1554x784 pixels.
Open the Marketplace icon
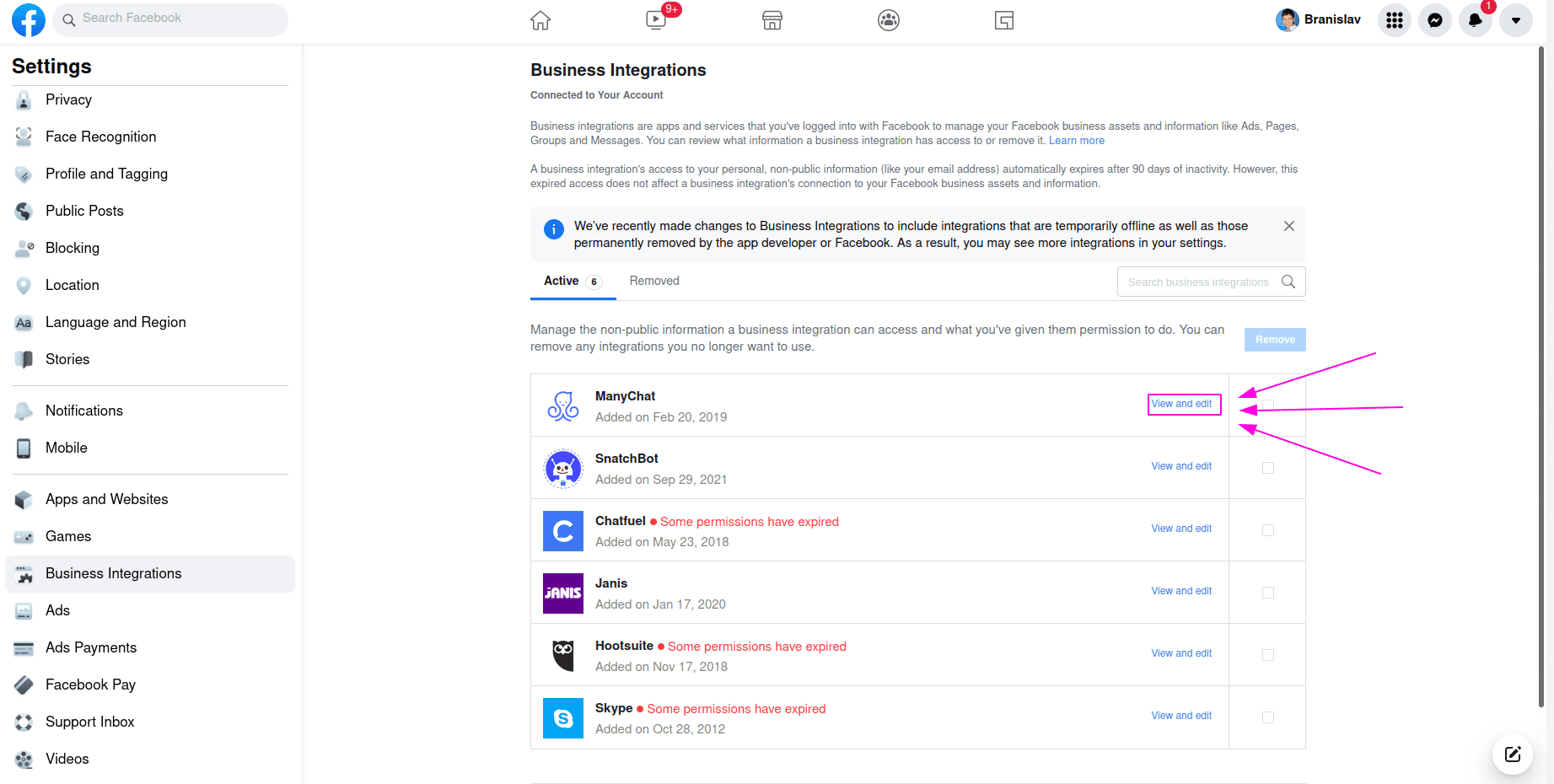[x=772, y=20]
